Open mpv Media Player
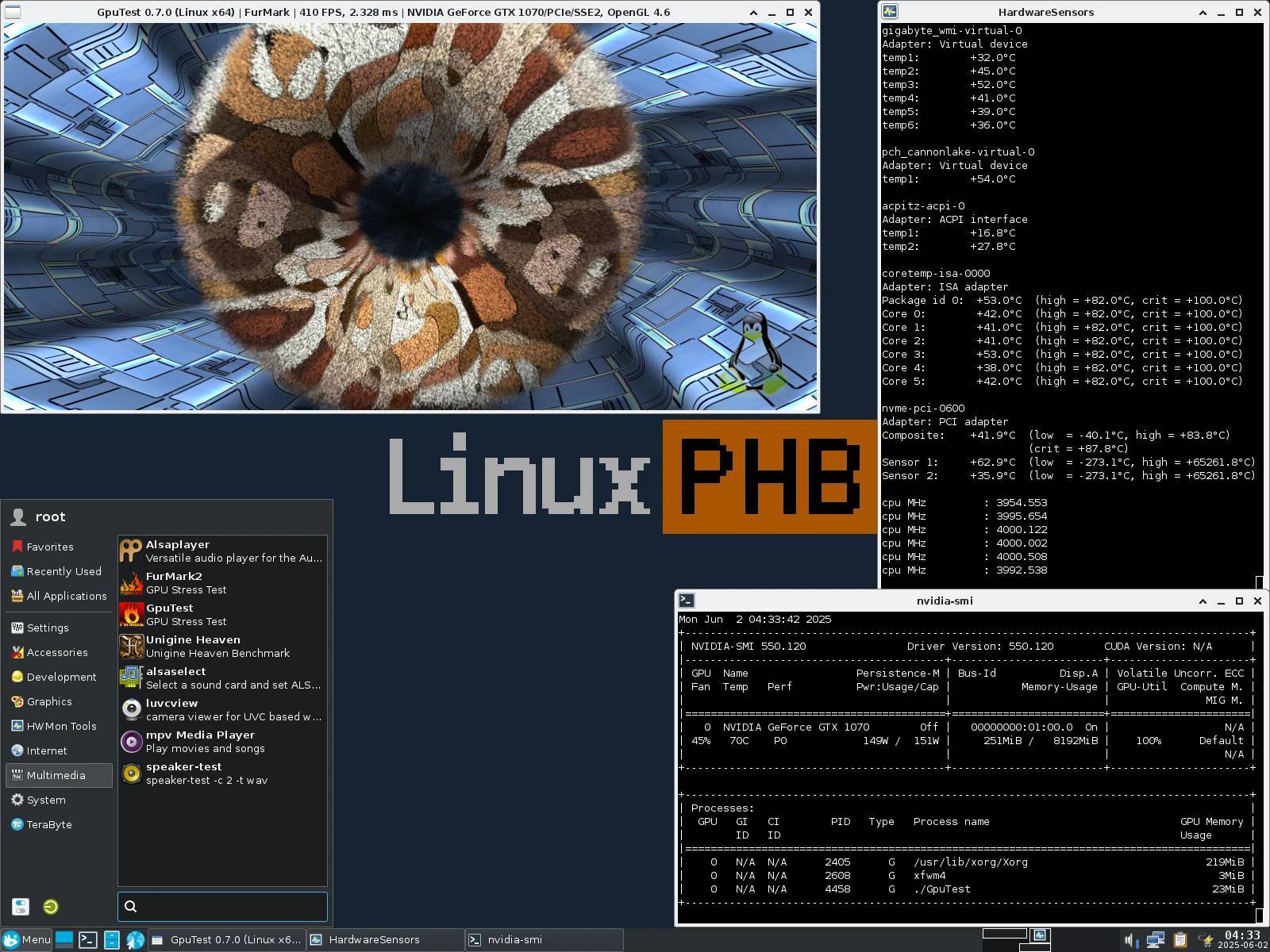The image size is (1270, 952). pos(222,742)
